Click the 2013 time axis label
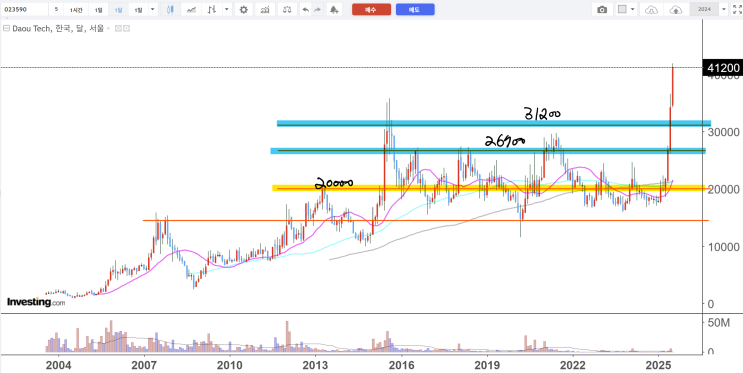The width and height of the screenshot is (743, 373). [x=316, y=366]
